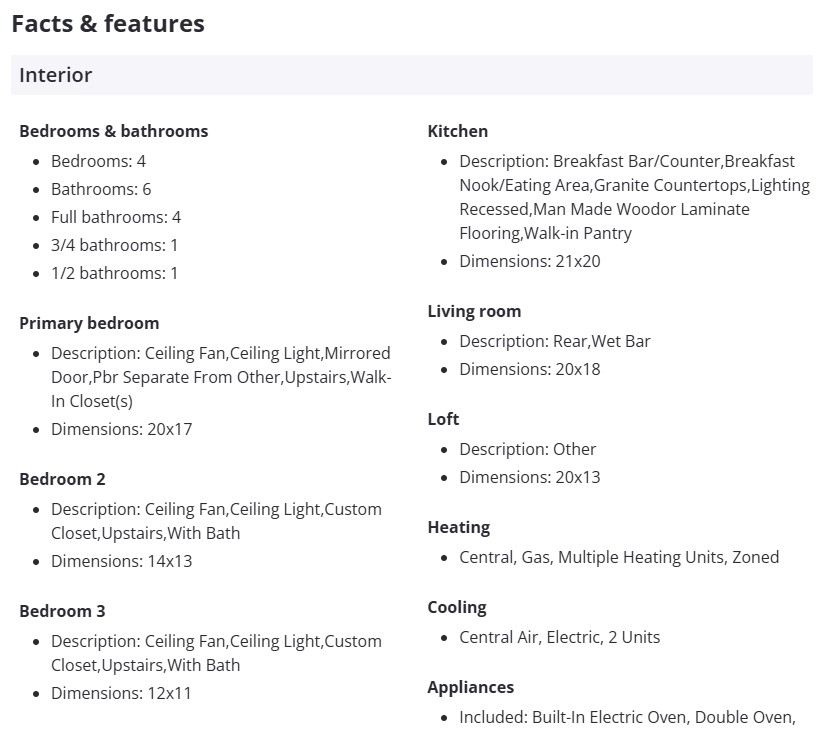Click the Facts & features heading
This screenshot has width=837, height=730.
click(x=108, y=24)
